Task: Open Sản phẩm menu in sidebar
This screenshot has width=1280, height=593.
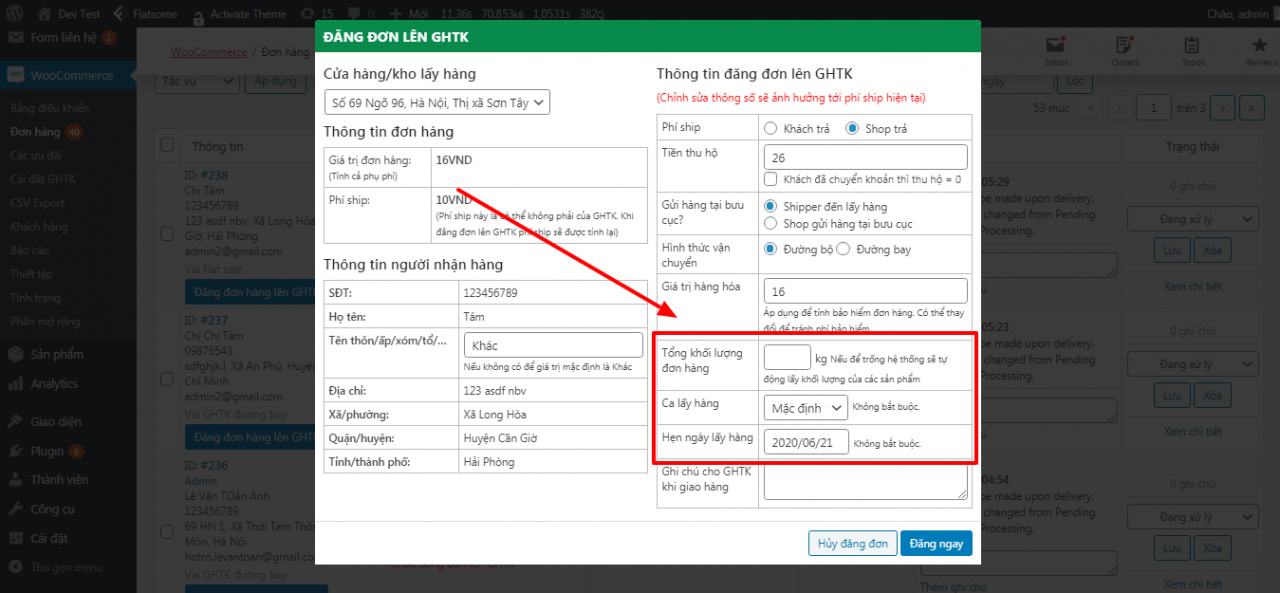Action: click(56, 355)
